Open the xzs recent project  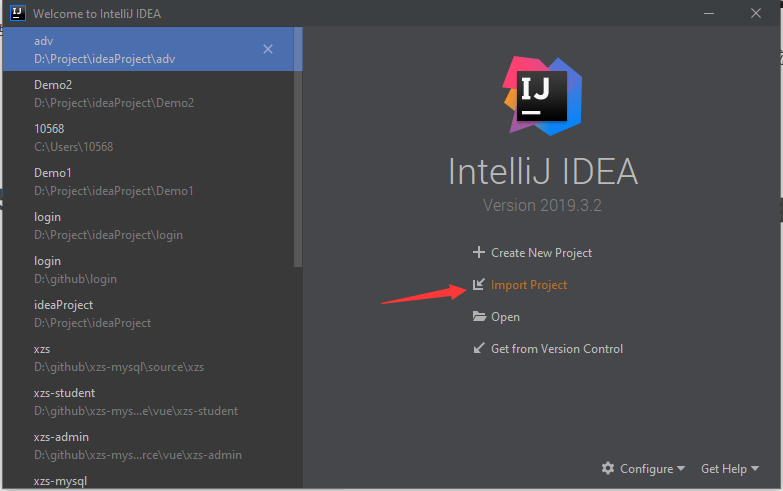click(x=149, y=357)
